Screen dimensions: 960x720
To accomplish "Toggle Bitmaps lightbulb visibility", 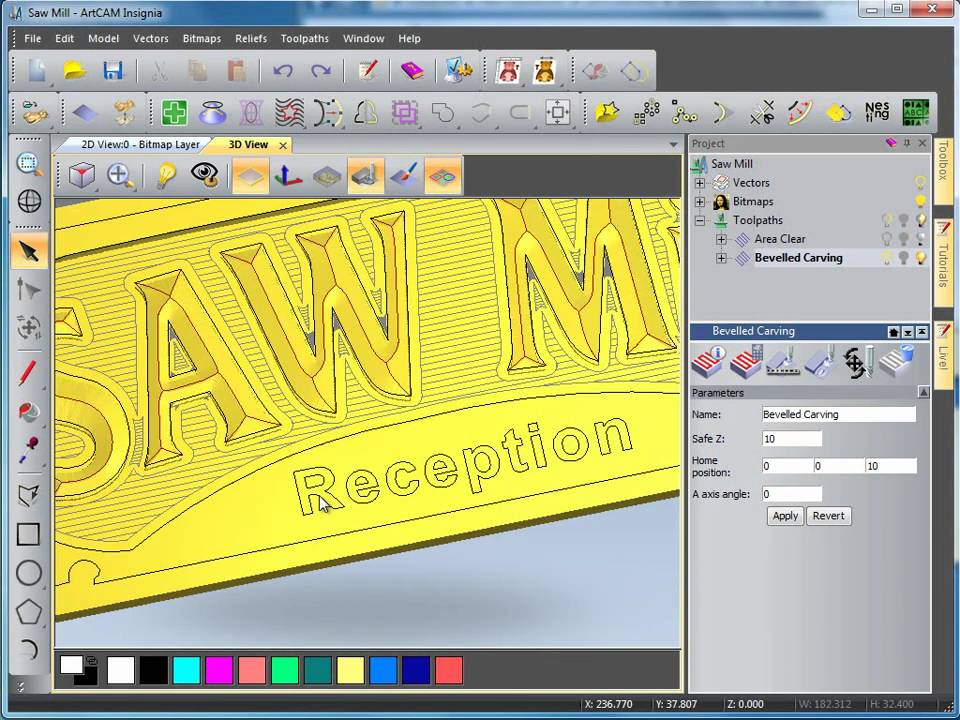I will point(920,201).
